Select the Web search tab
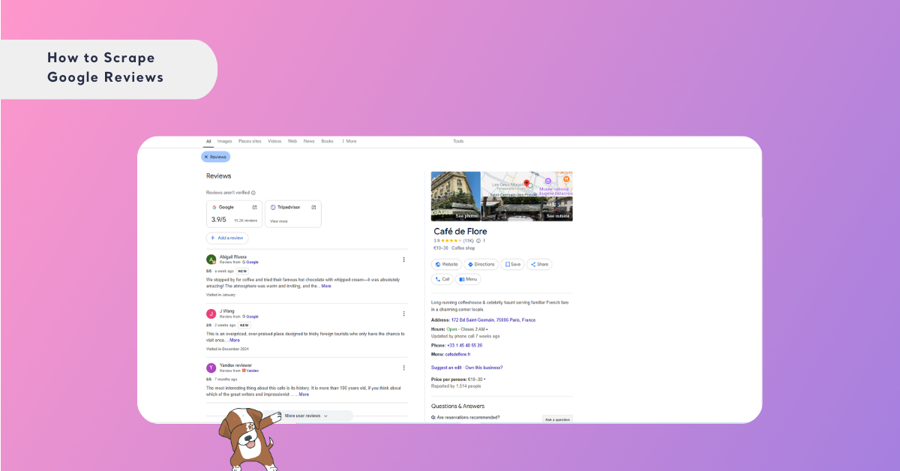Viewport: 900px width, 471px height. coord(292,141)
